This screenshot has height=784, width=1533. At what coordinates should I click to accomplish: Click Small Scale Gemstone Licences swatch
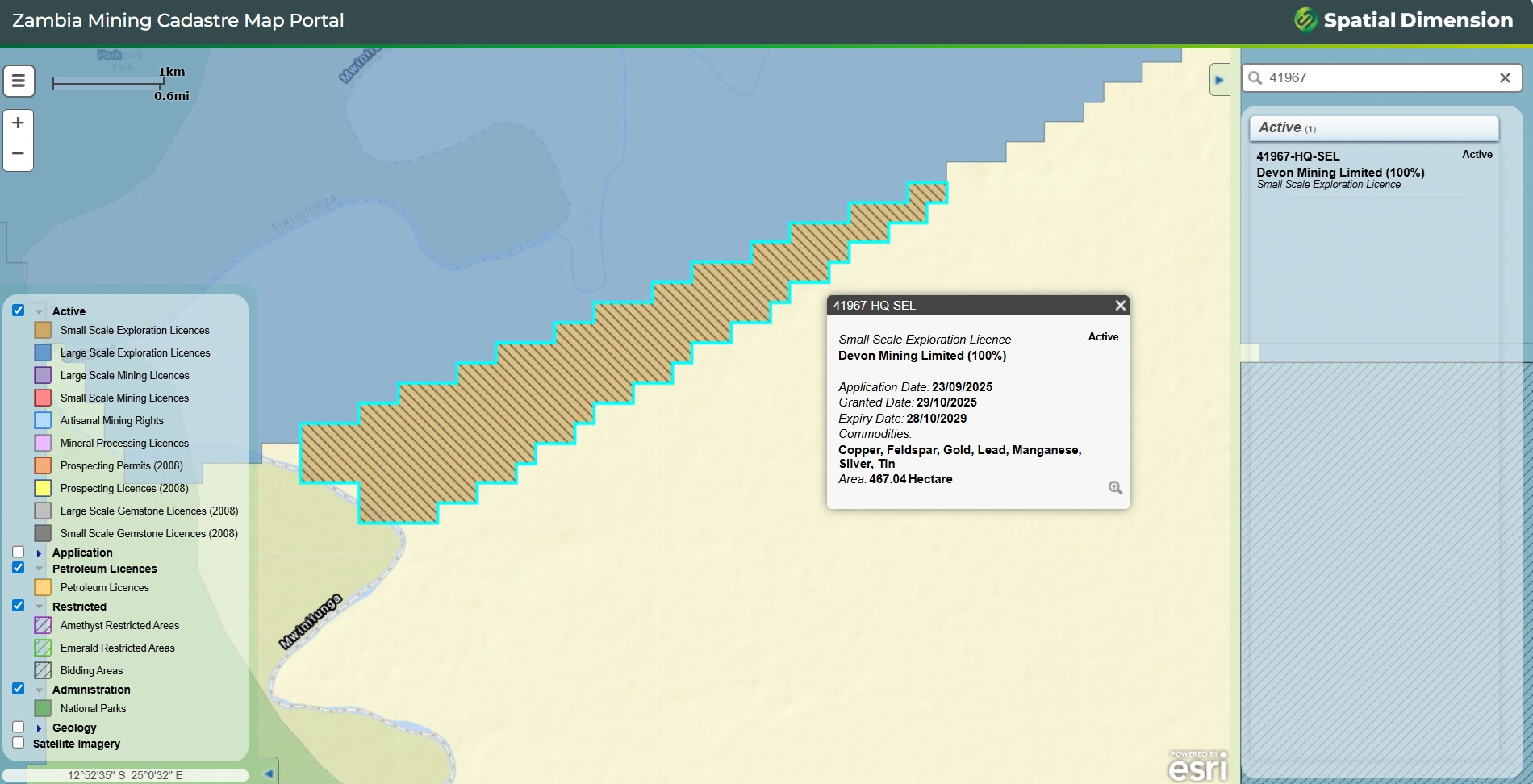[43, 533]
